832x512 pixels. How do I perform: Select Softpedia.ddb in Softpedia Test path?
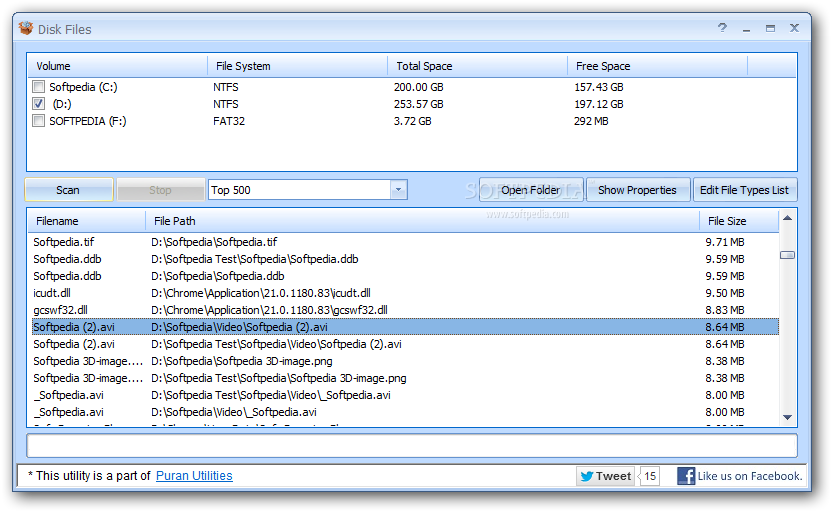[403, 259]
